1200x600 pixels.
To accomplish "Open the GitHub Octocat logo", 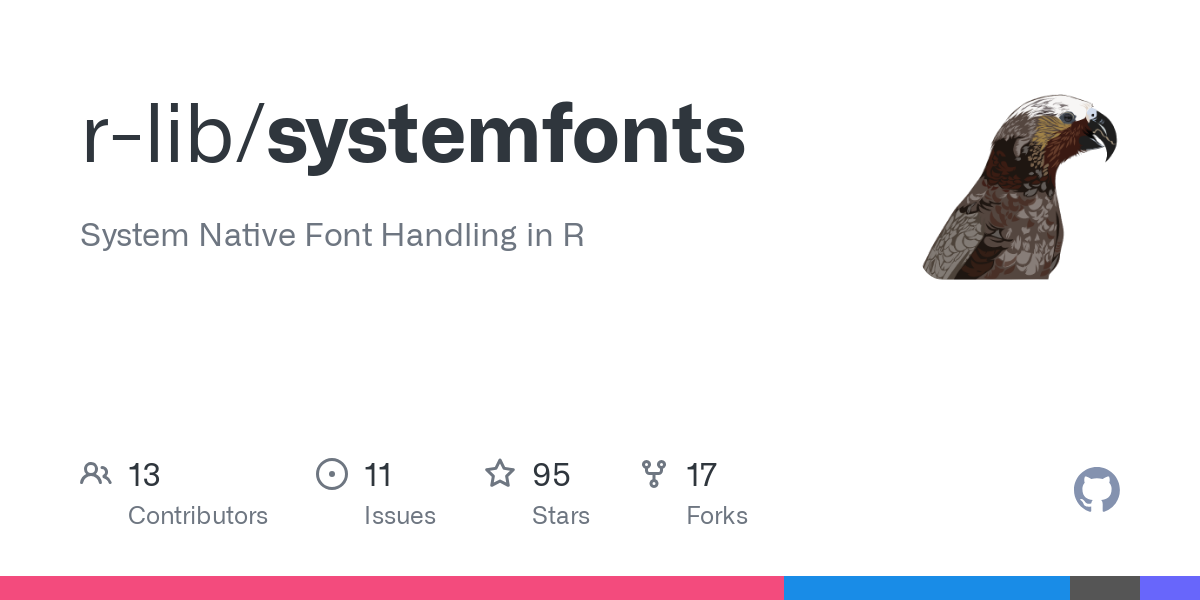I will [1097, 490].
